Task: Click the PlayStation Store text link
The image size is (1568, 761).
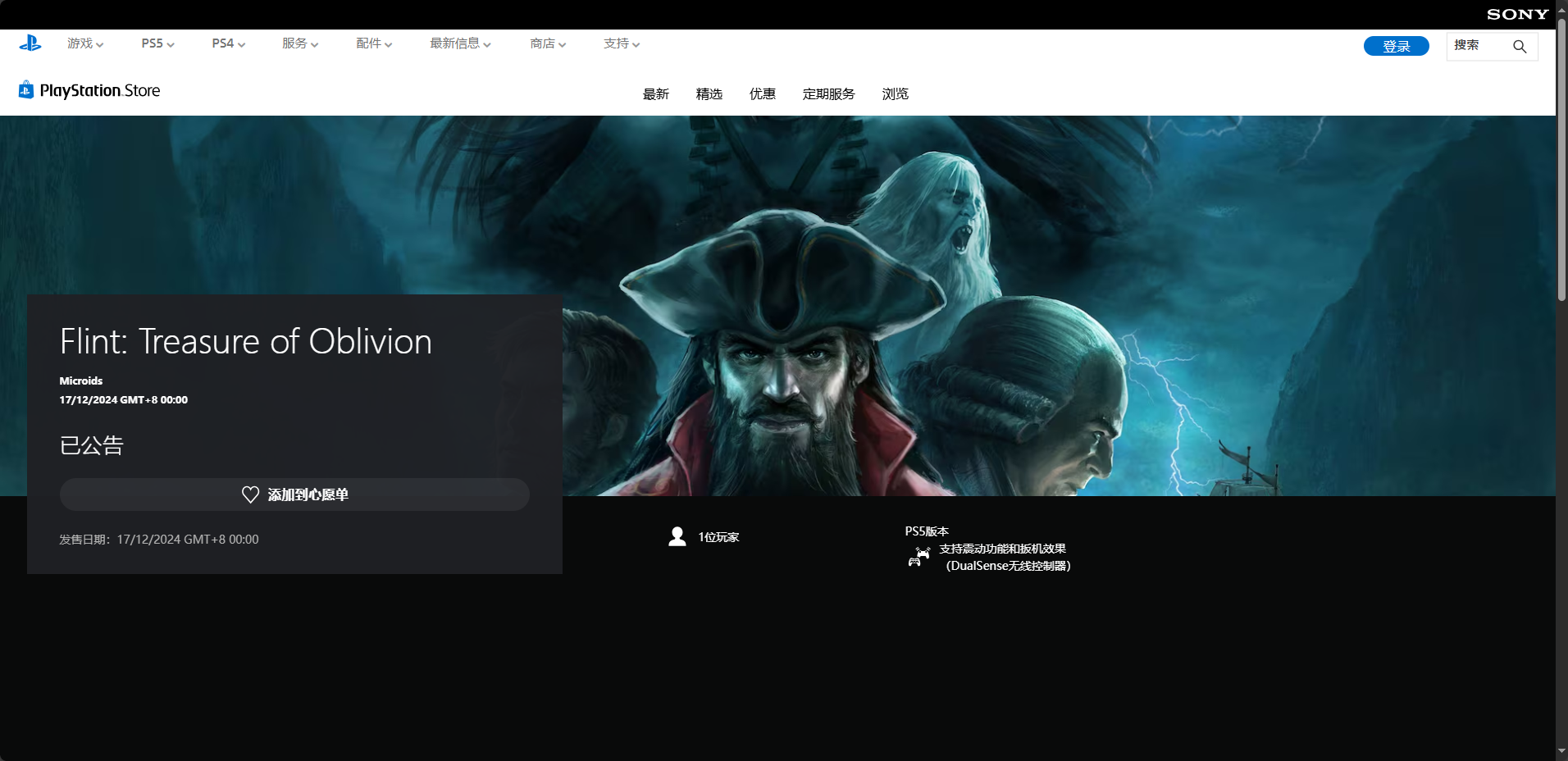Action: pos(100,90)
